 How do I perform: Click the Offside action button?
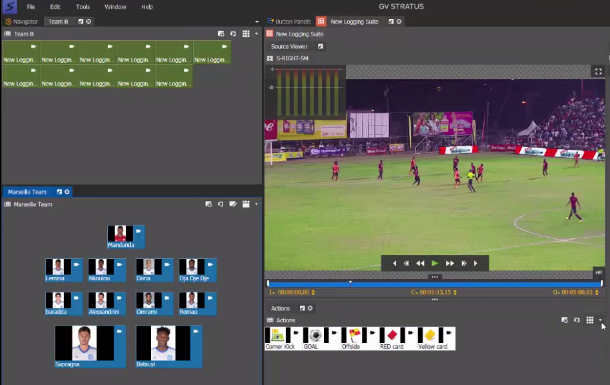click(360, 338)
